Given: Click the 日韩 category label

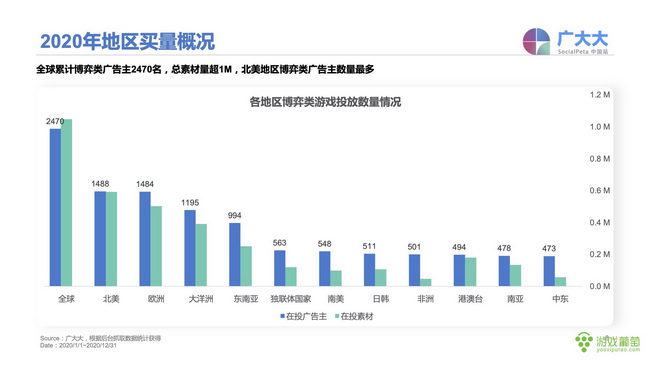Looking at the screenshot, I should click(381, 299).
